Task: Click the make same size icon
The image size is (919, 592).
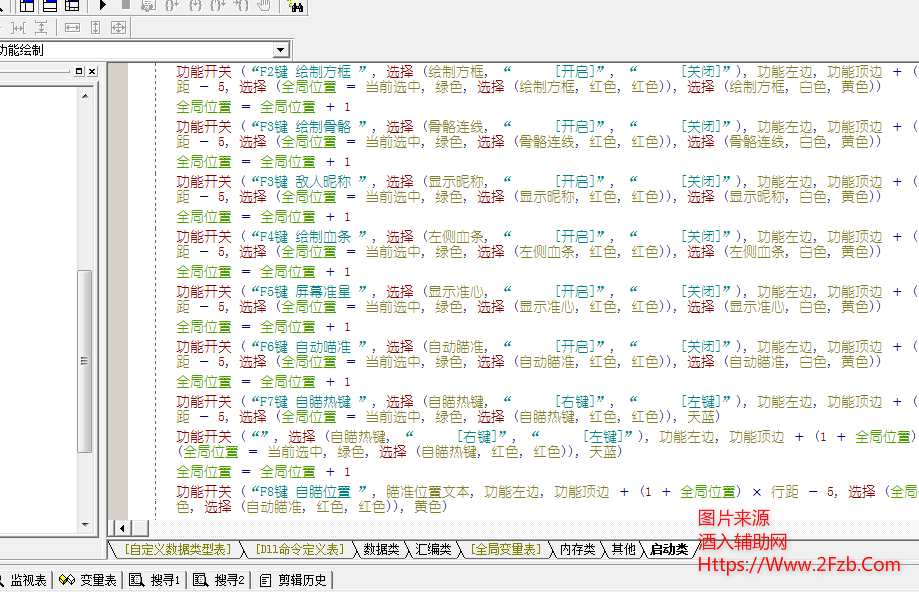Action: [x=118, y=28]
